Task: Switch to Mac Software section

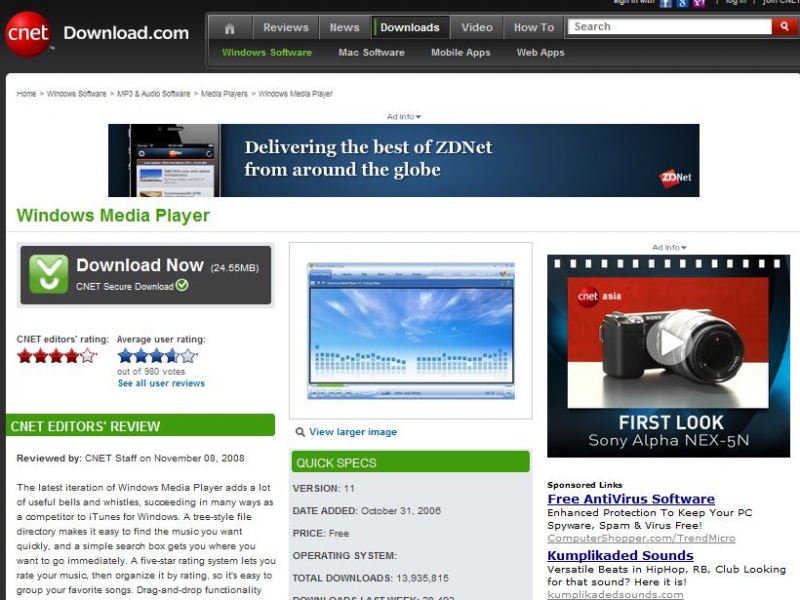Action: [371, 53]
